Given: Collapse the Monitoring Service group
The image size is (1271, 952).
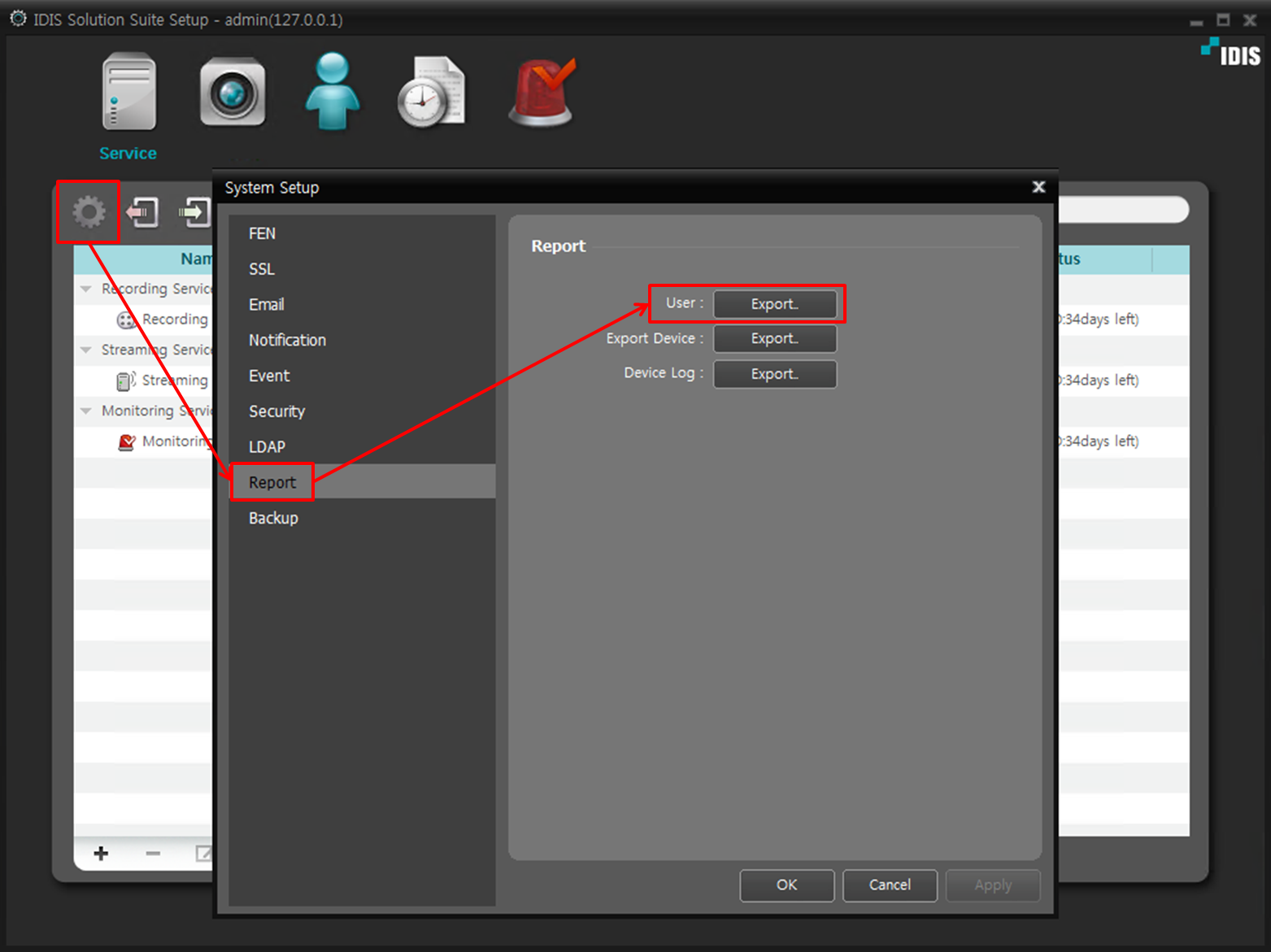Looking at the screenshot, I should (86, 411).
